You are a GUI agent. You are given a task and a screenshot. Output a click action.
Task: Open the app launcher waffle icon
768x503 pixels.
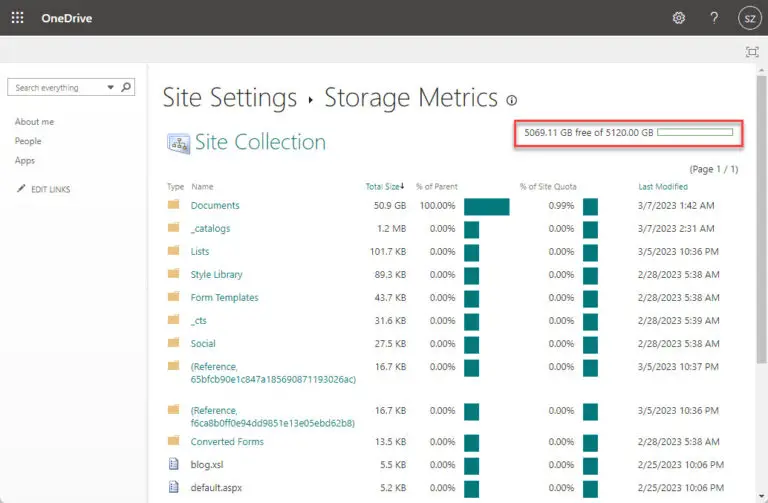pyautogui.click(x=17, y=18)
